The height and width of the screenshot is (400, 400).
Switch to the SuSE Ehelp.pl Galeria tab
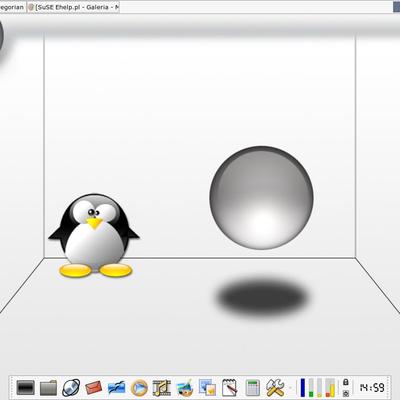pyautogui.click(x=73, y=7)
